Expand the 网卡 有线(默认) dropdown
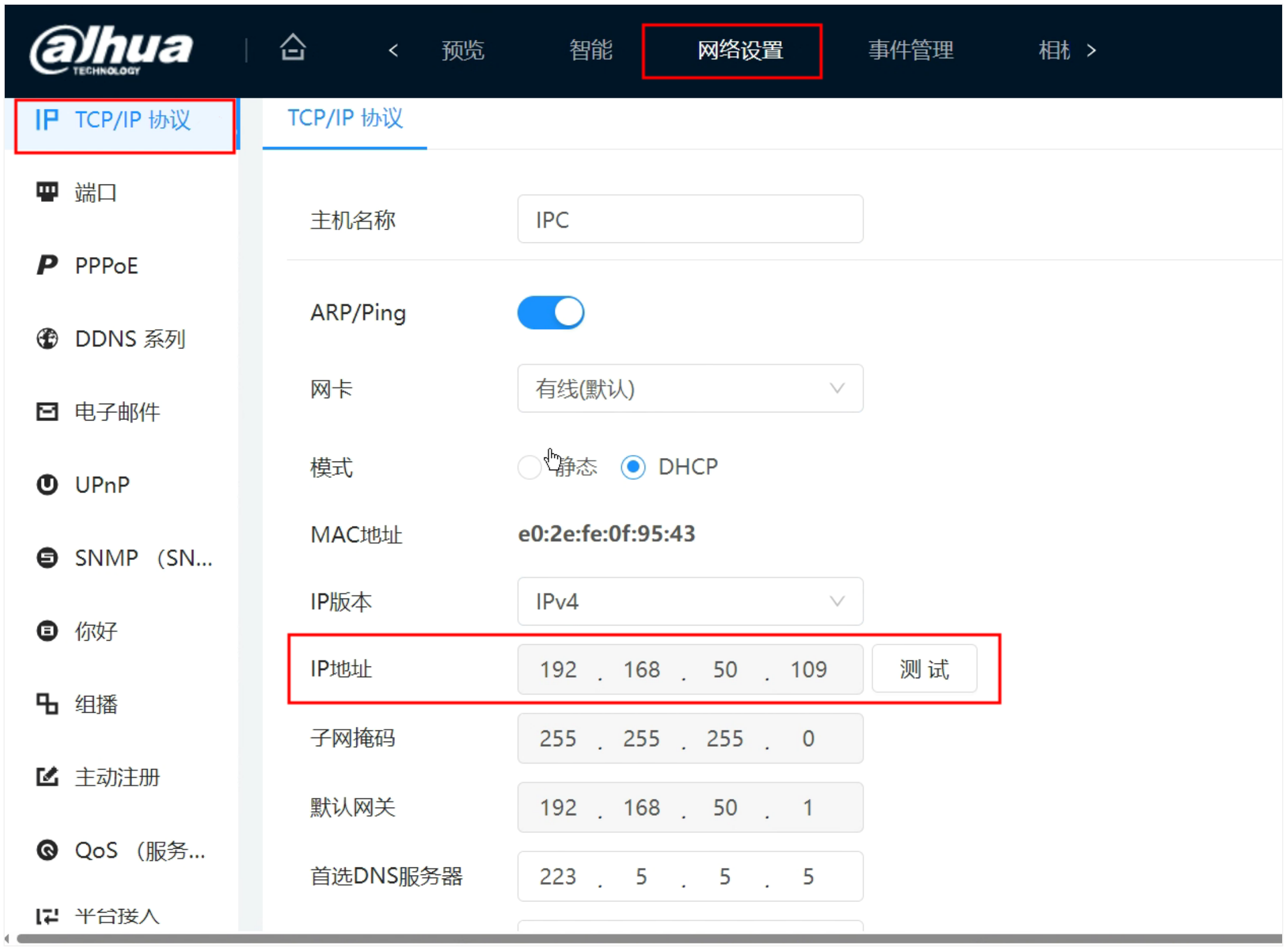 [690, 389]
